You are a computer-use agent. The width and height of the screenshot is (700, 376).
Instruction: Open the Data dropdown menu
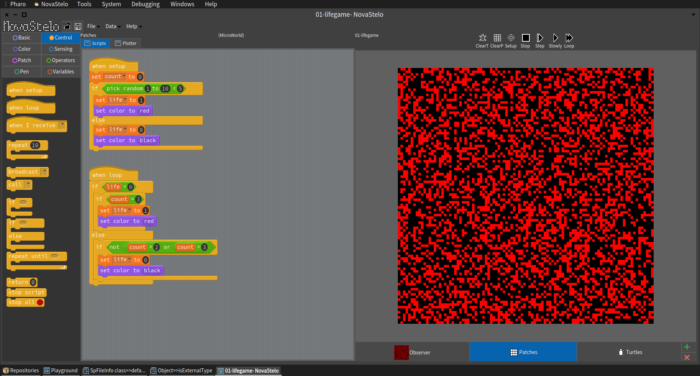coord(112,26)
